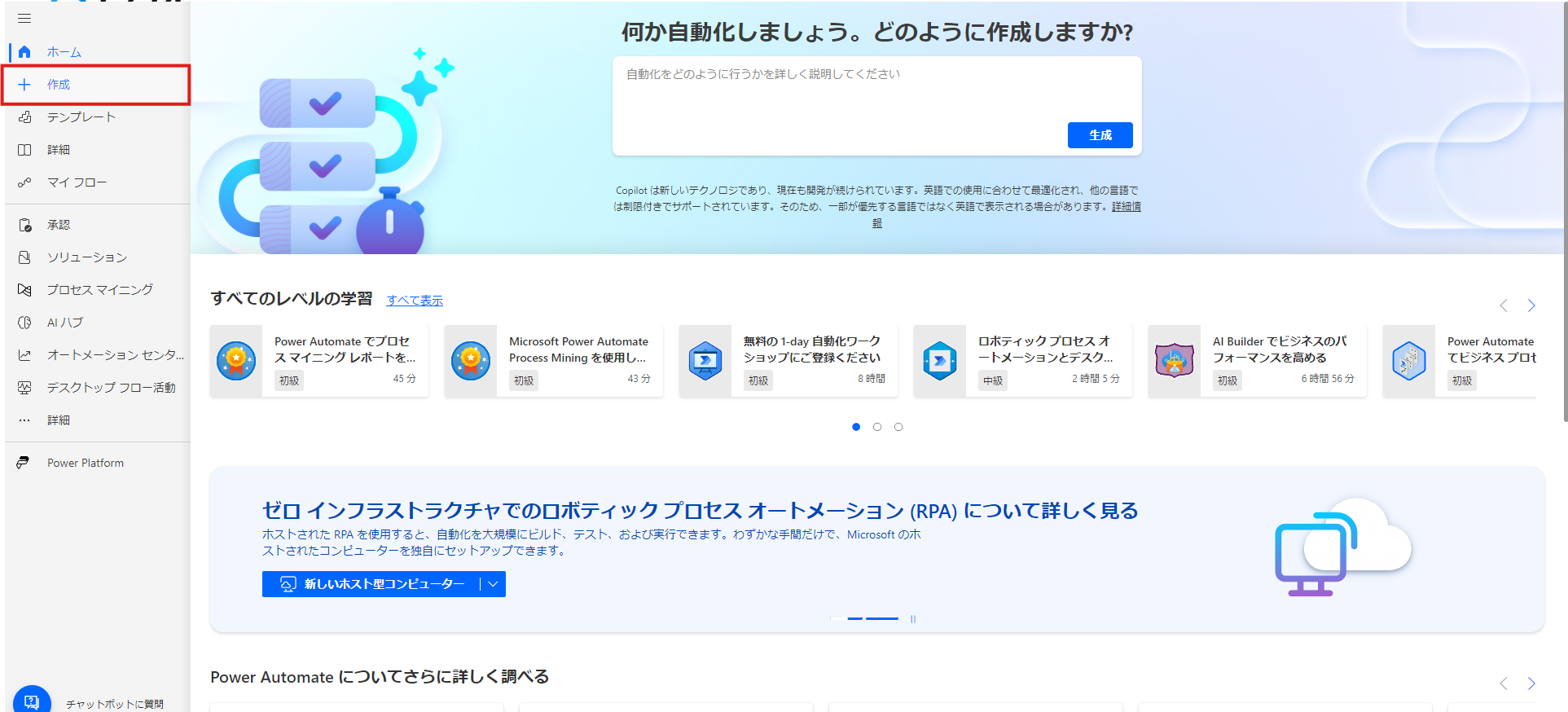Click the automation description text box
The height and width of the screenshot is (712, 1568).
(877, 106)
